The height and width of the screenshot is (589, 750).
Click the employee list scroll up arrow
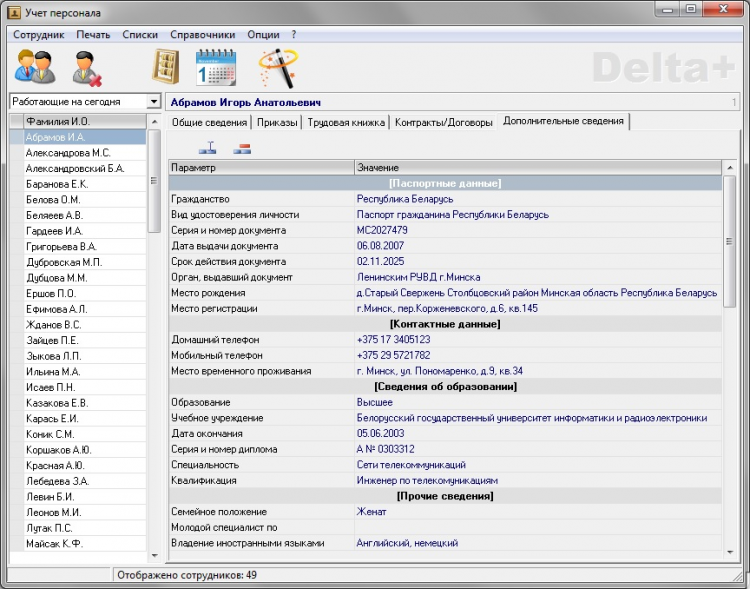click(154, 122)
